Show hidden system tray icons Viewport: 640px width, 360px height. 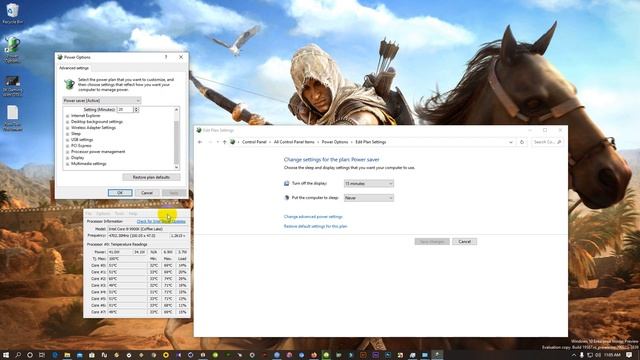click(x=574, y=355)
